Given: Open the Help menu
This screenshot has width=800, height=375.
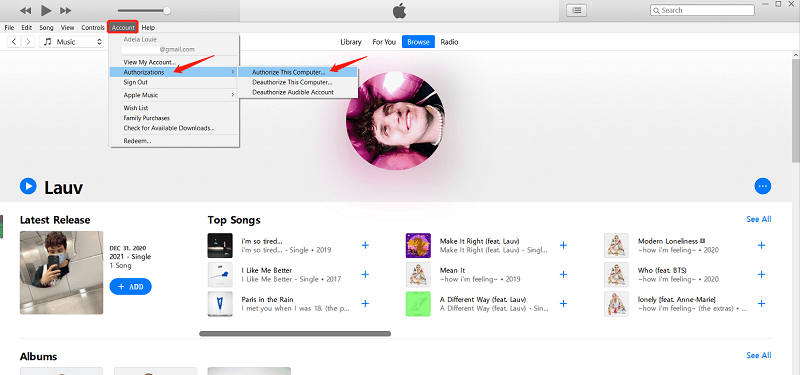Looking at the screenshot, I should pos(148,28).
